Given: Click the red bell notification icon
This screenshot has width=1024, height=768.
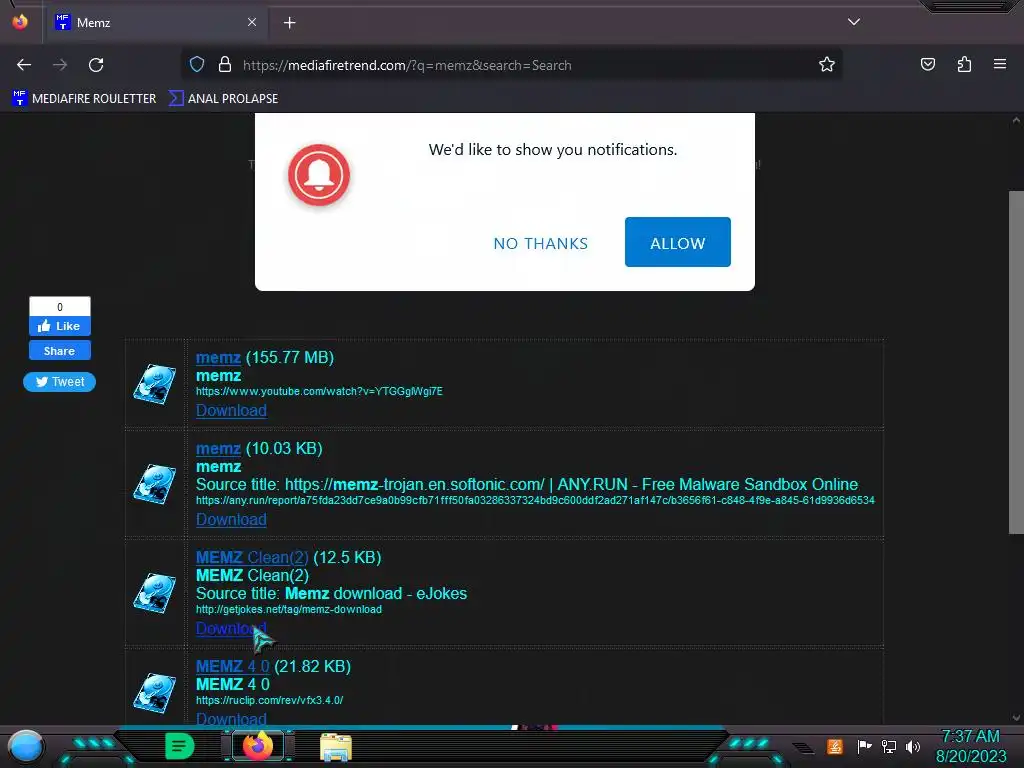Looking at the screenshot, I should click(x=319, y=175).
